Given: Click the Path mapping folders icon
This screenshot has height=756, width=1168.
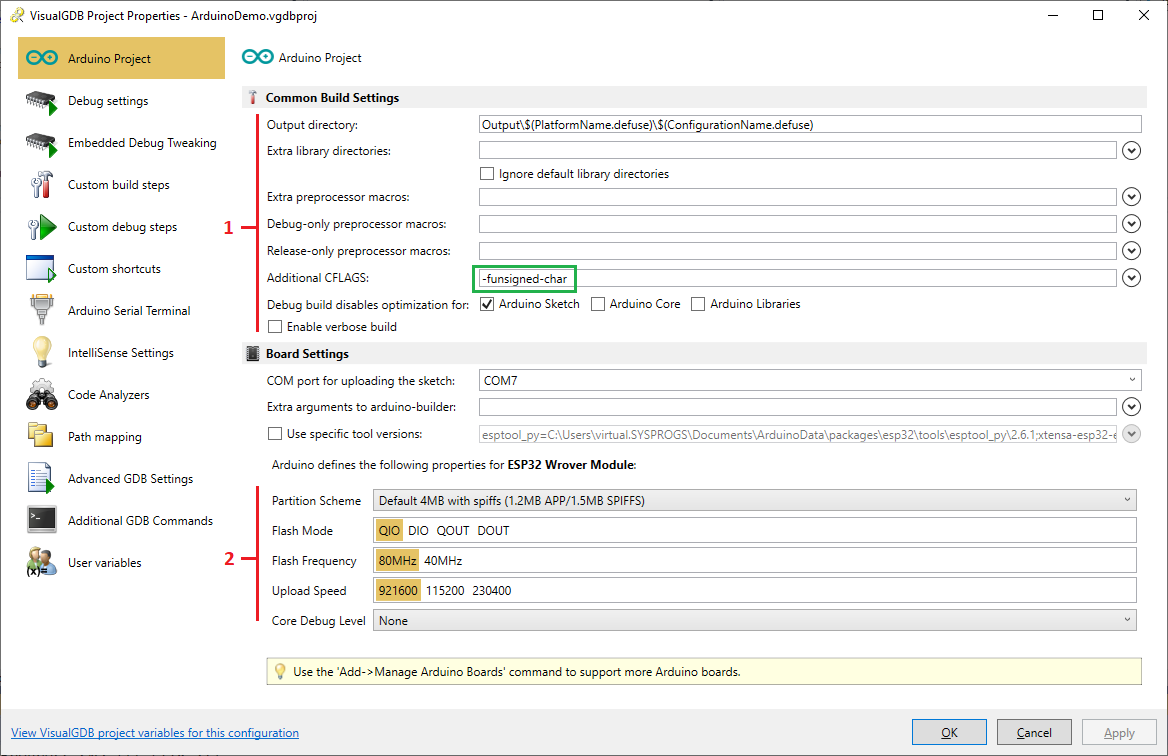Looking at the screenshot, I should pyautogui.click(x=41, y=436).
